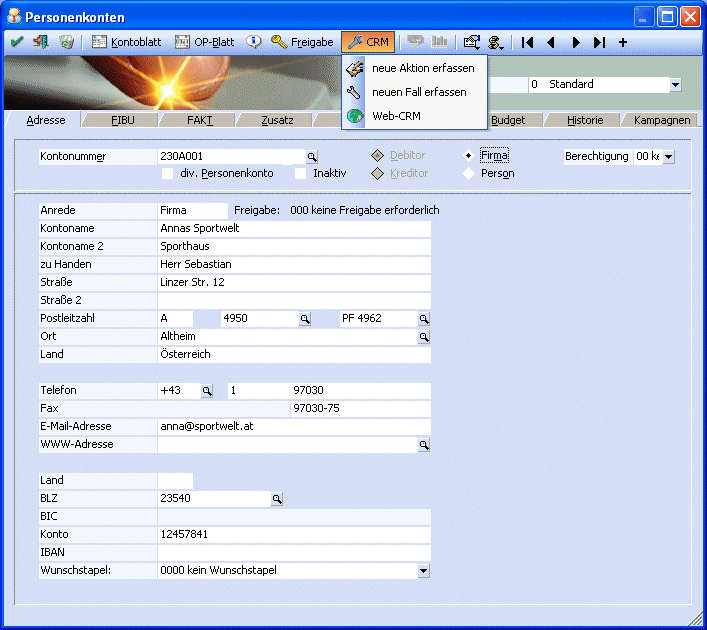Click the Kontonummer field 230A001
The height and width of the screenshot is (630, 707).
pos(231,156)
